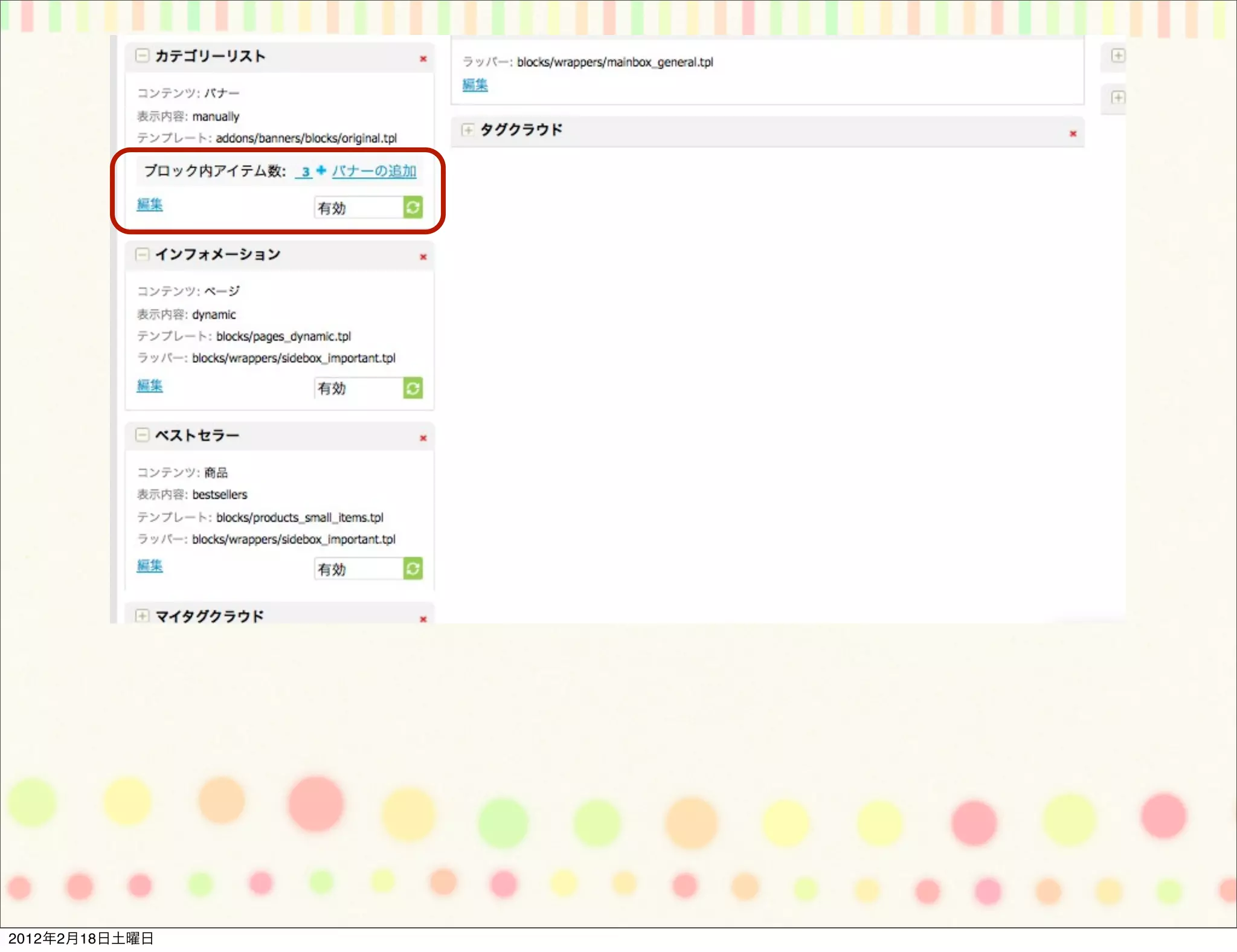
Task: Remove the マイタグクラウド block via red X
Action: click(x=423, y=619)
